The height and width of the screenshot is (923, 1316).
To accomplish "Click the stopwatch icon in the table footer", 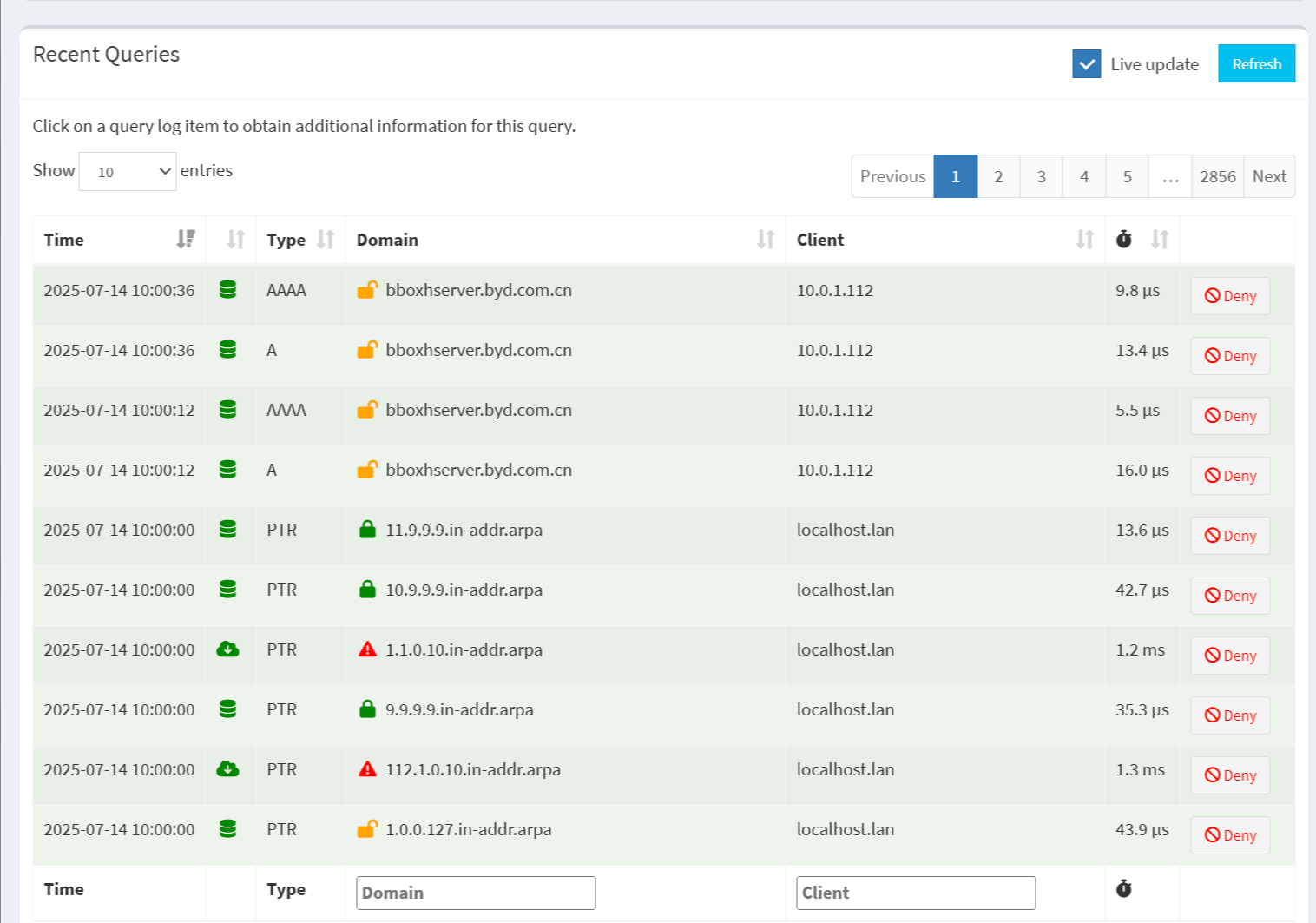I will (x=1124, y=888).
